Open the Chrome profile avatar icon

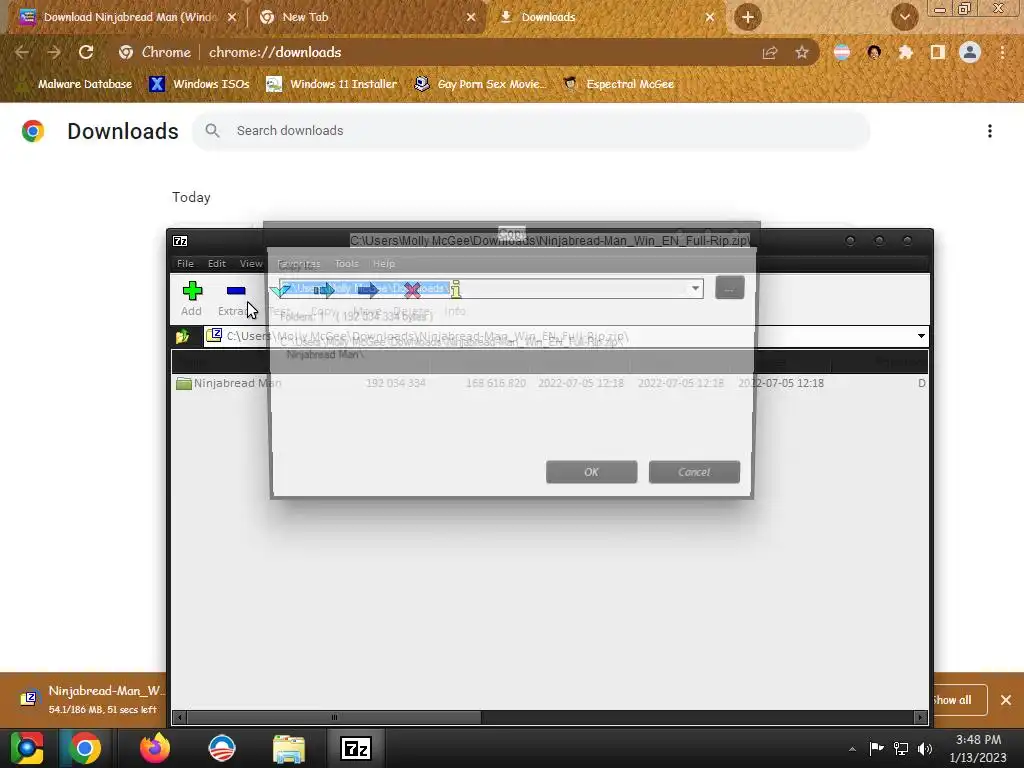[970, 52]
